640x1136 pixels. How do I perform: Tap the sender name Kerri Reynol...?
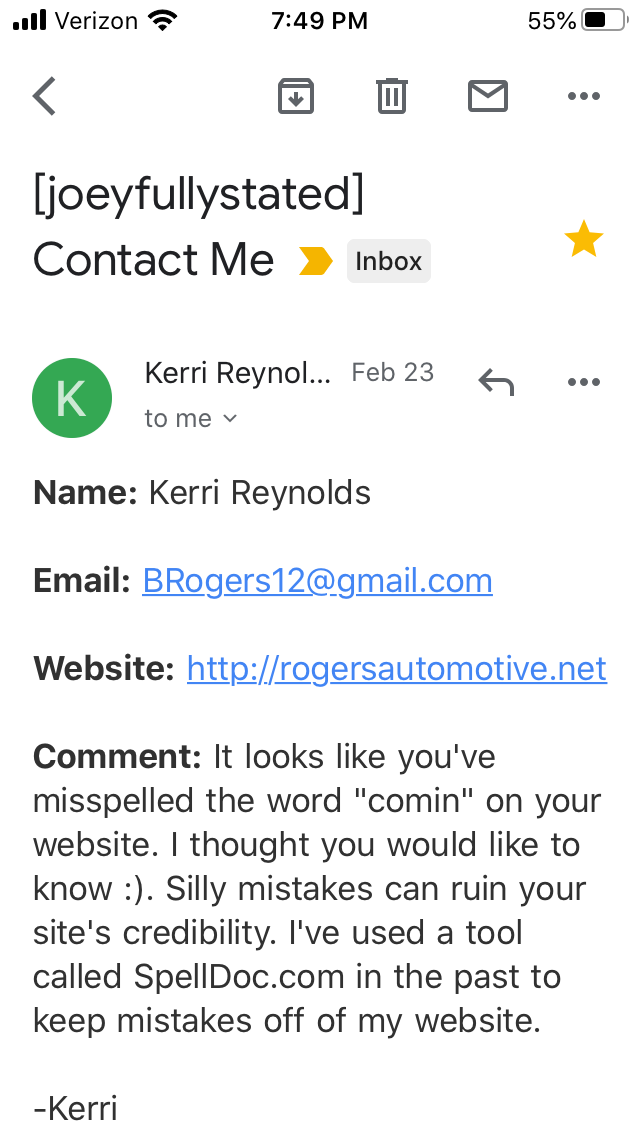pyautogui.click(x=237, y=373)
